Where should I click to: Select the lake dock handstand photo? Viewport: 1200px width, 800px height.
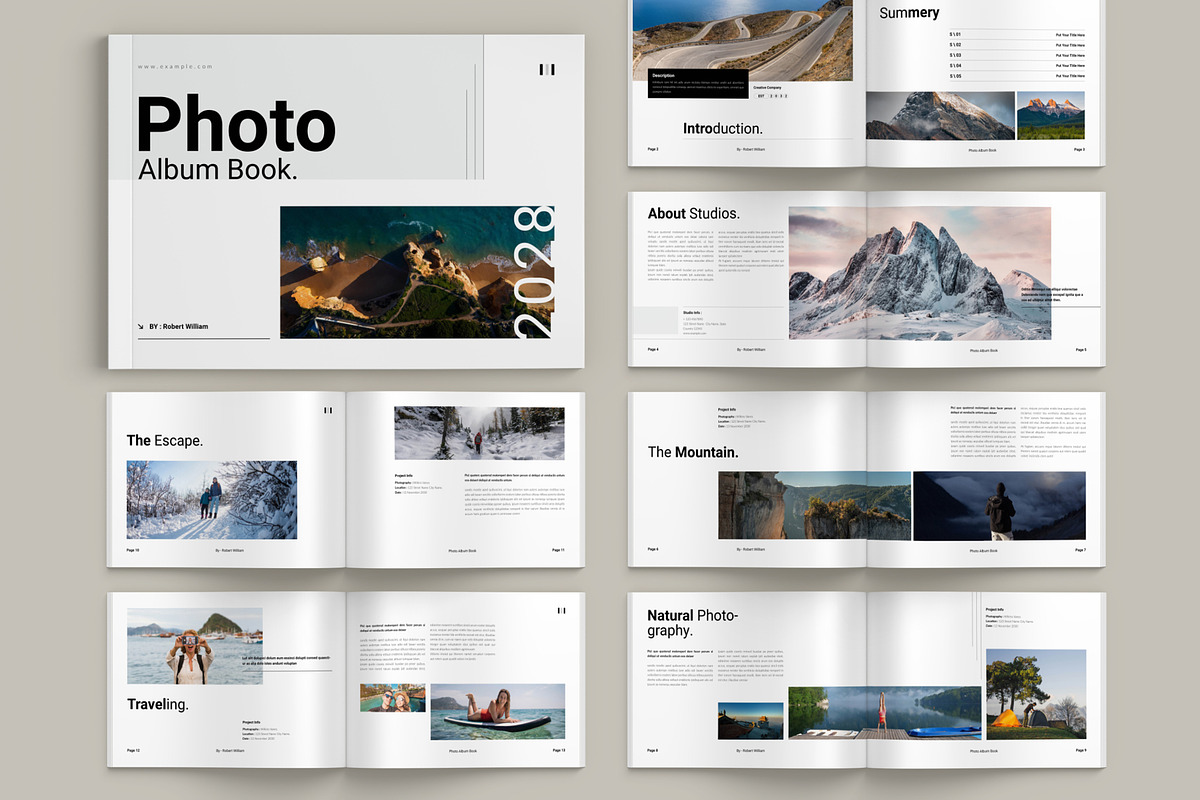point(884,713)
